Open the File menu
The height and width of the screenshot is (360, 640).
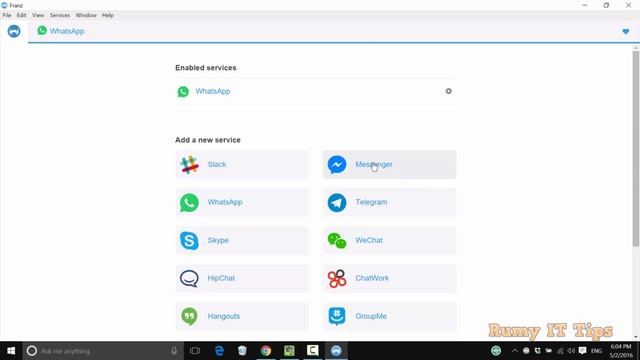[x=7, y=15]
